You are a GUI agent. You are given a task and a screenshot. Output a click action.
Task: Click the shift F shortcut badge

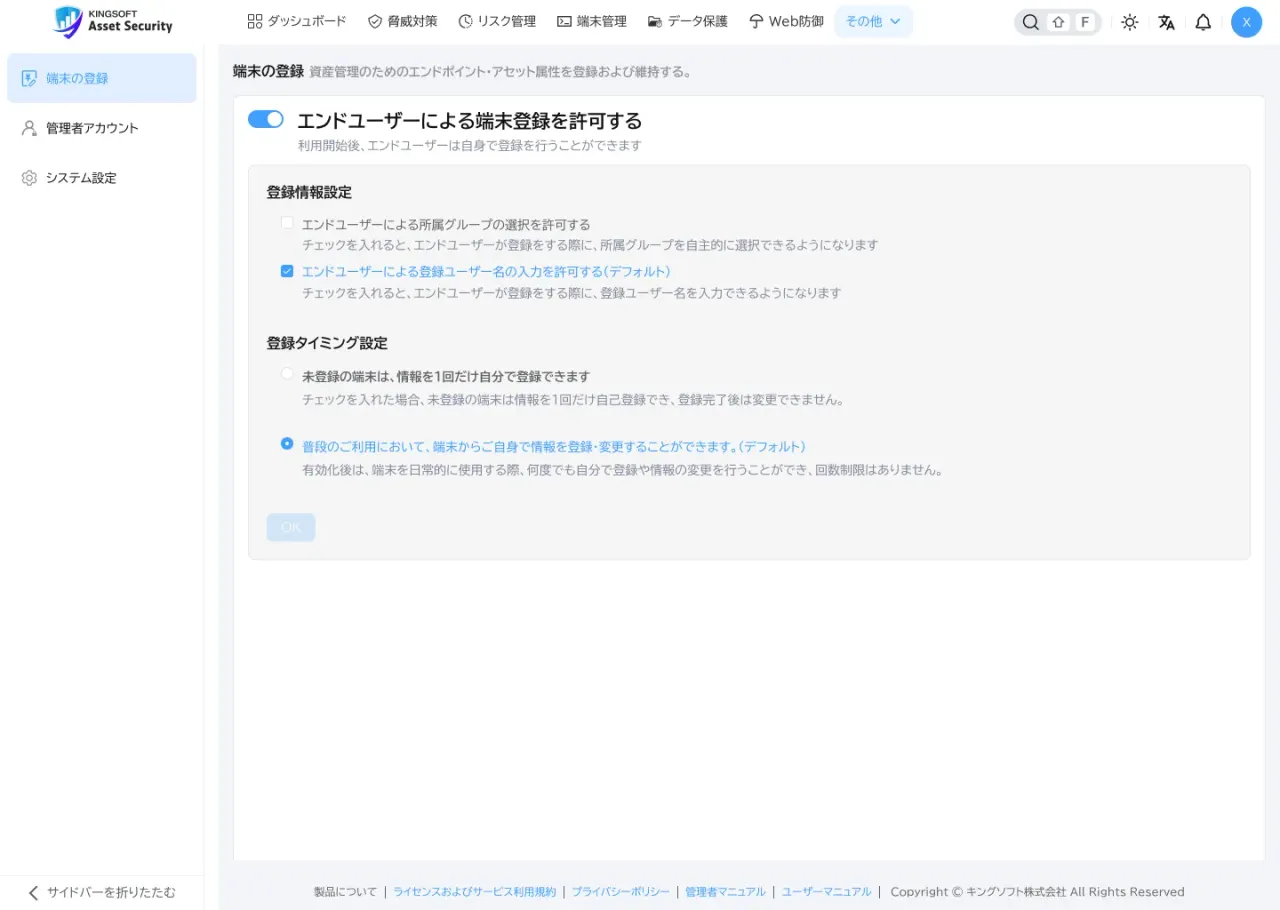pyautogui.click(x=1072, y=22)
